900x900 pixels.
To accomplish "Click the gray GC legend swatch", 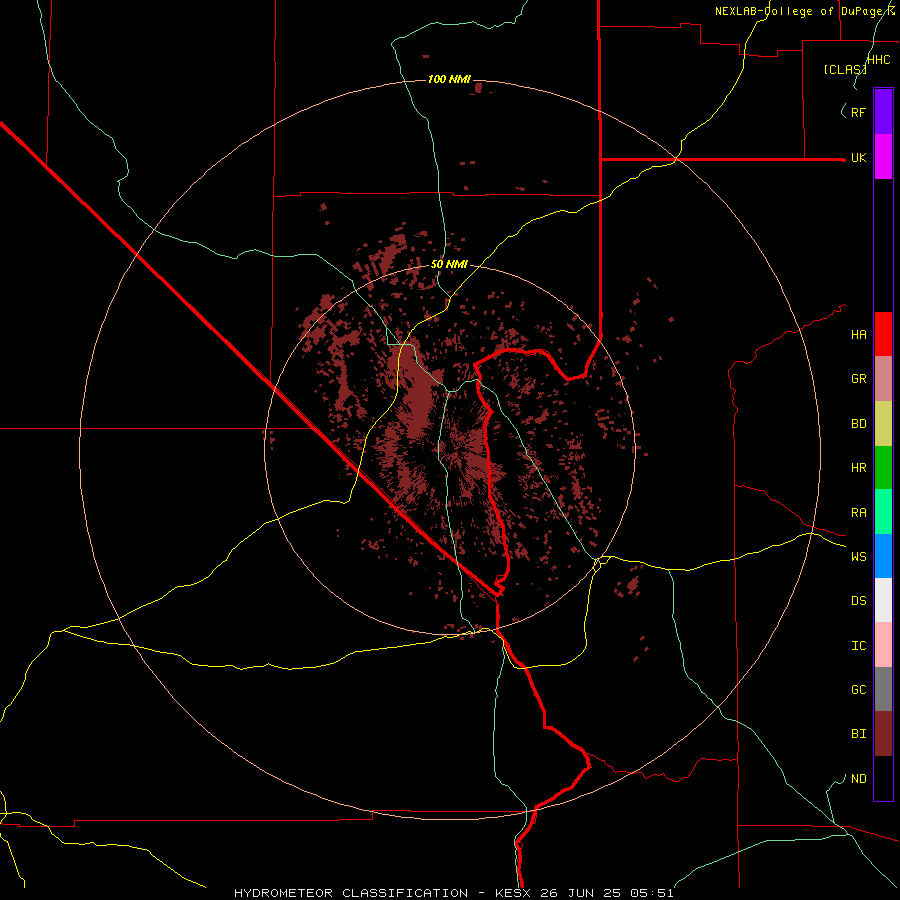I will 883,689.
